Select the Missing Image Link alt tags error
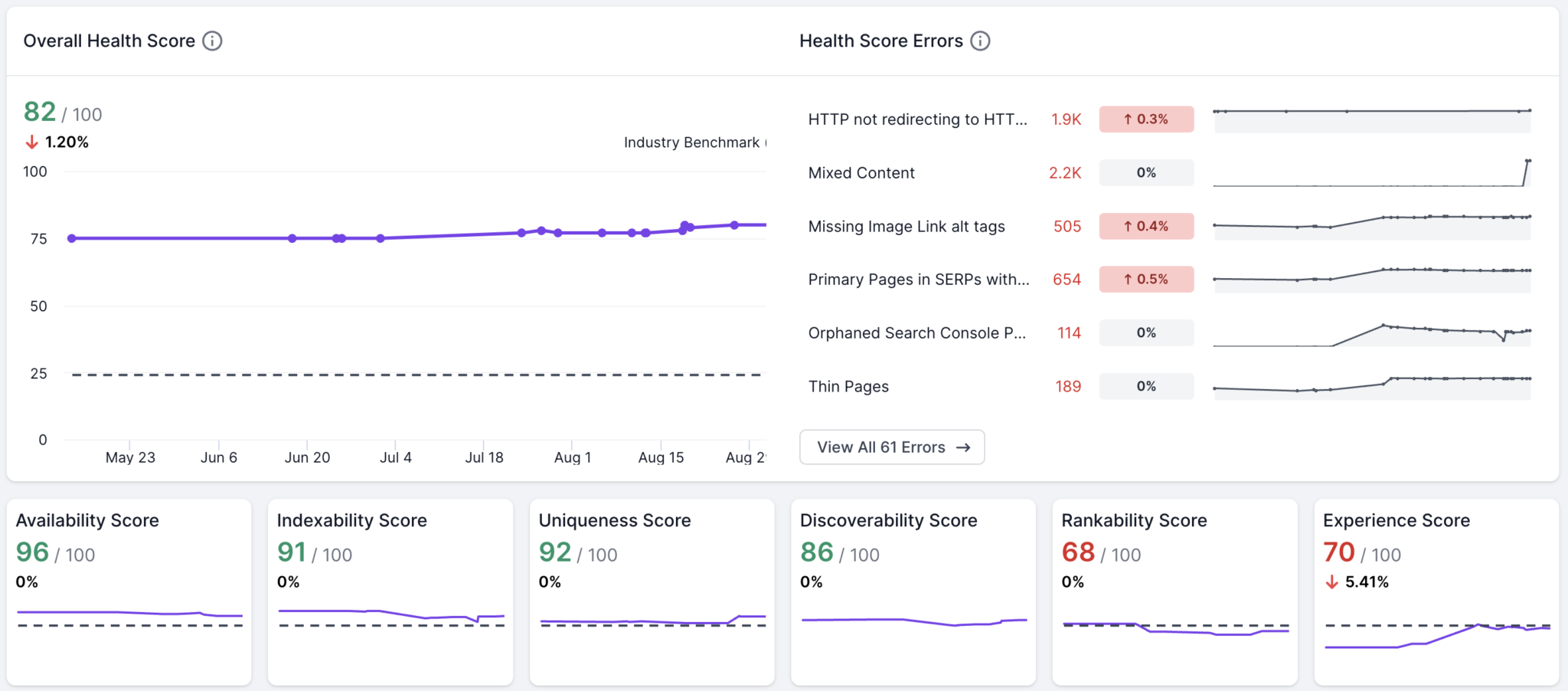This screenshot has height=691, width=1568. tap(906, 227)
